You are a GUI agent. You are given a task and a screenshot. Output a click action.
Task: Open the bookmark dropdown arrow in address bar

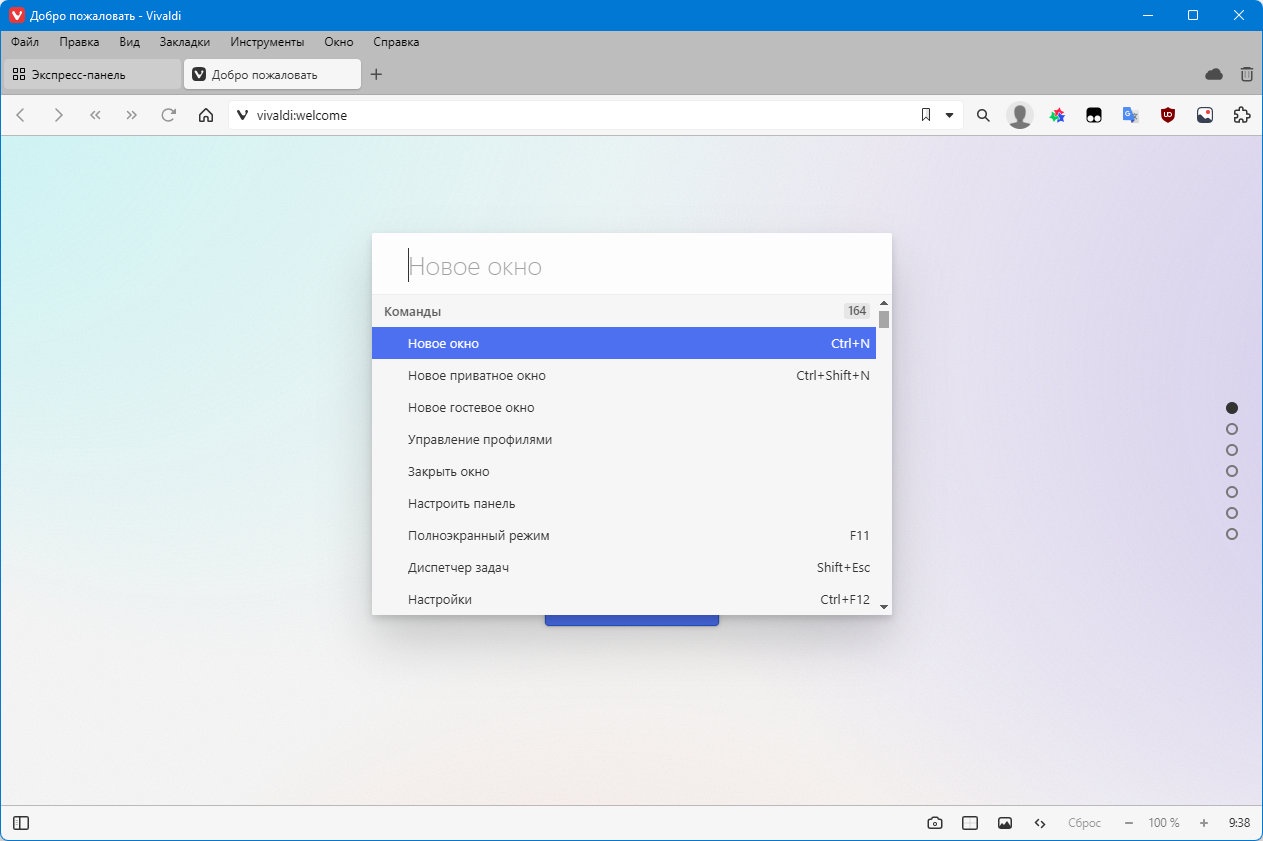point(949,115)
